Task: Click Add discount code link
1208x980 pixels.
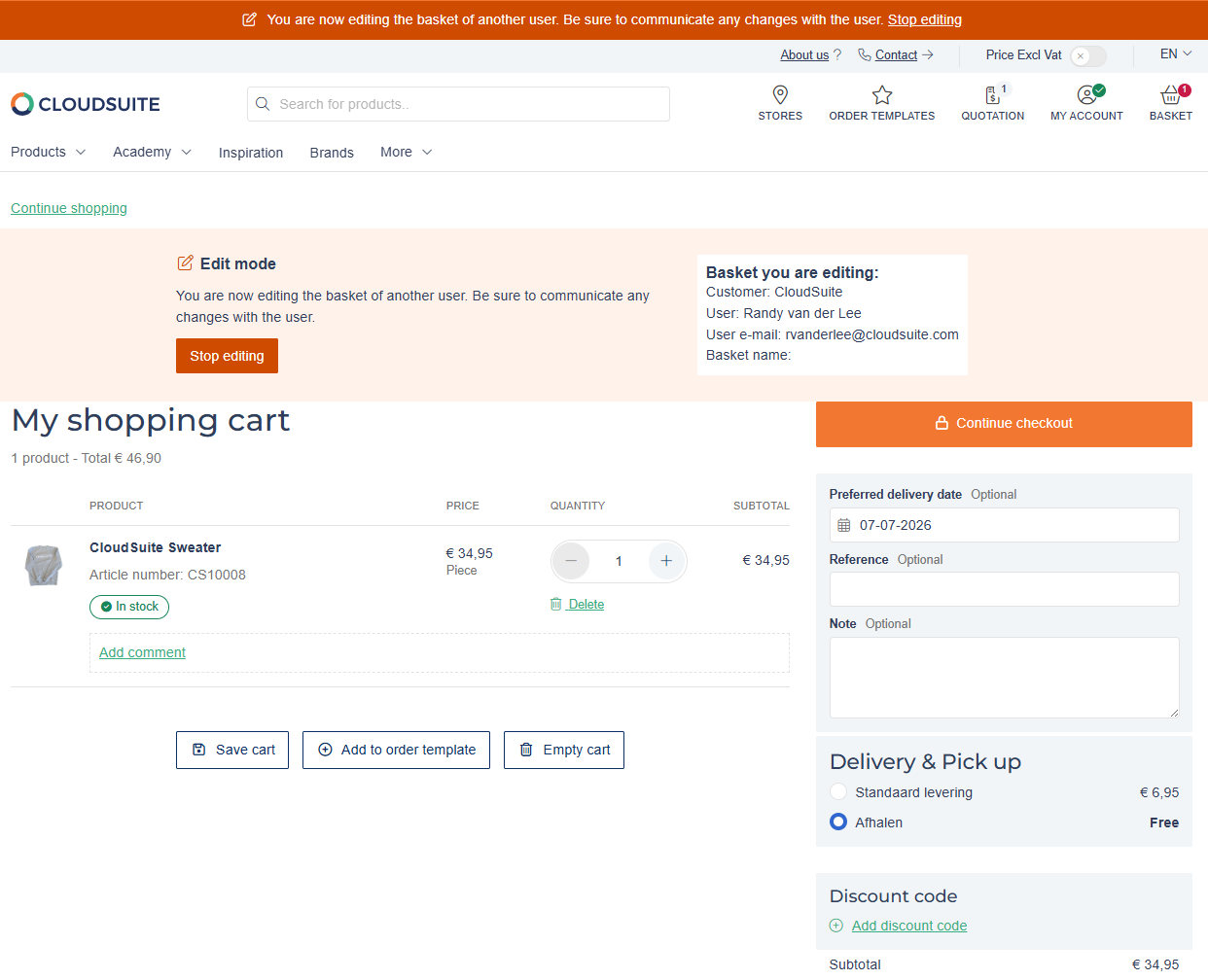Action: click(909, 926)
